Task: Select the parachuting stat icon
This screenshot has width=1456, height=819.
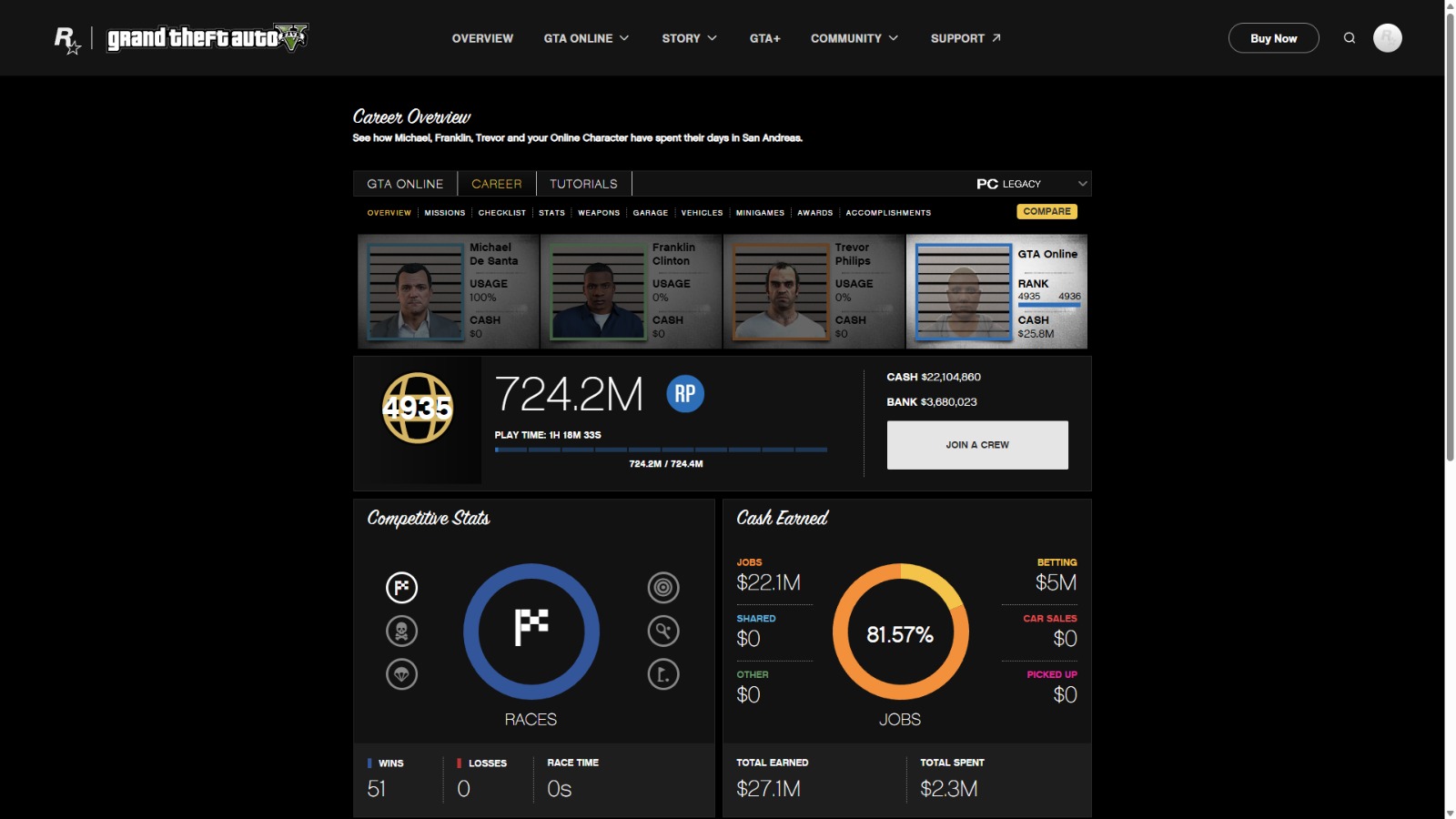Action: (401, 674)
